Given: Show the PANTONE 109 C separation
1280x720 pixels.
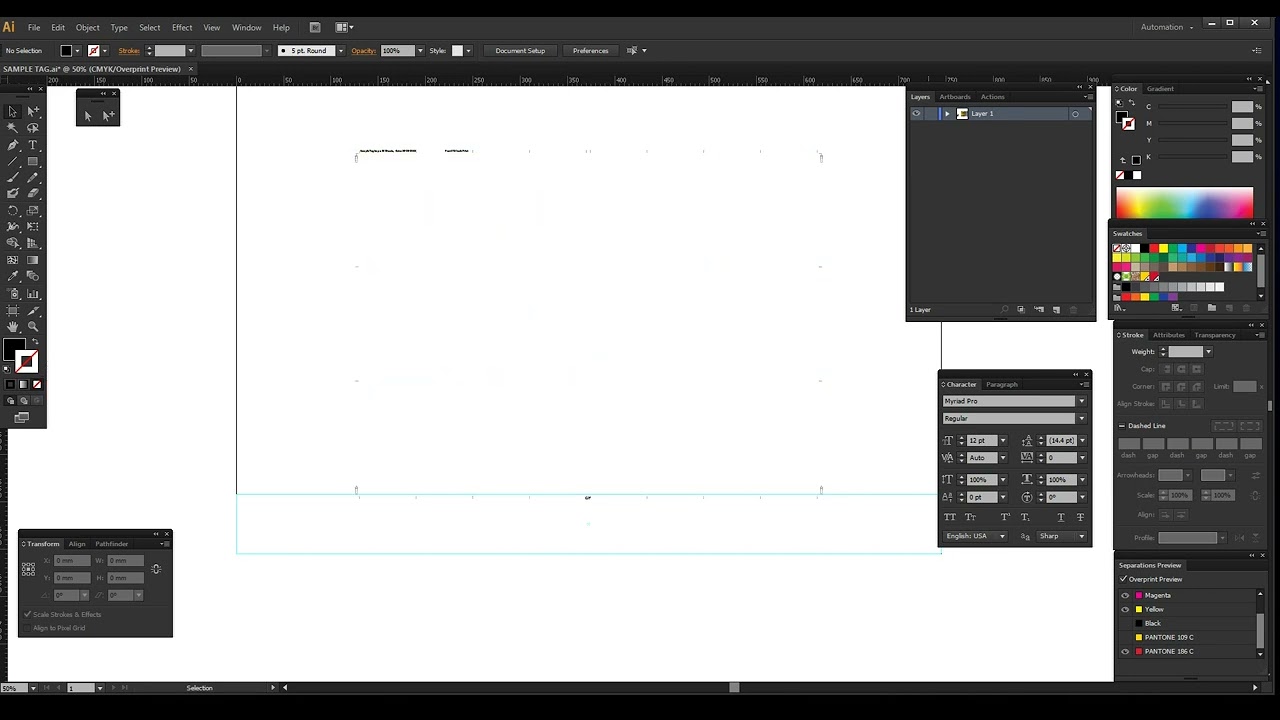Looking at the screenshot, I should (x=1125, y=637).
